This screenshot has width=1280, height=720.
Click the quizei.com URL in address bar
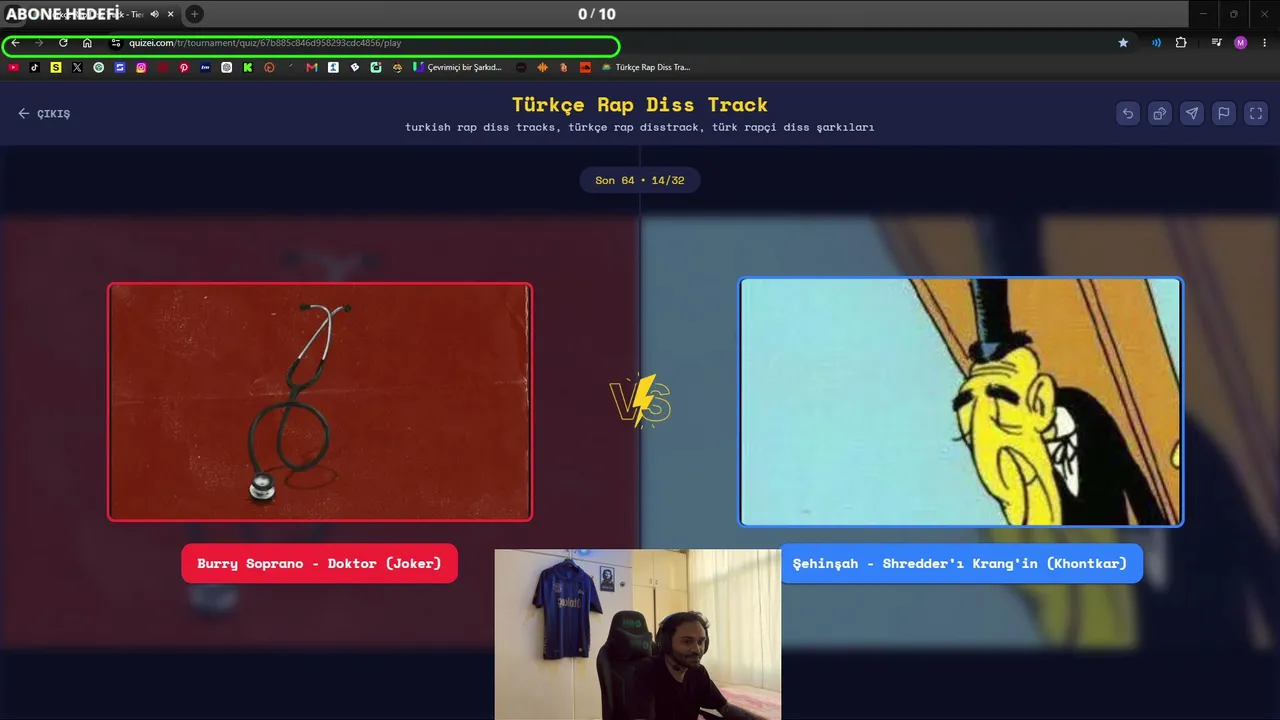pyautogui.click(x=265, y=43)
